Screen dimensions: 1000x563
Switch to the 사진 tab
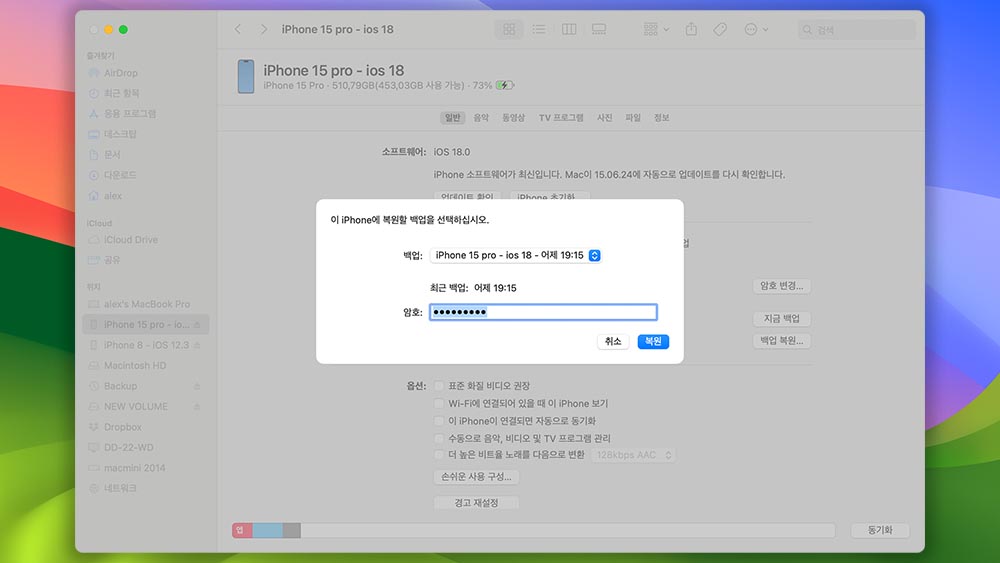[x=605, y=117]
